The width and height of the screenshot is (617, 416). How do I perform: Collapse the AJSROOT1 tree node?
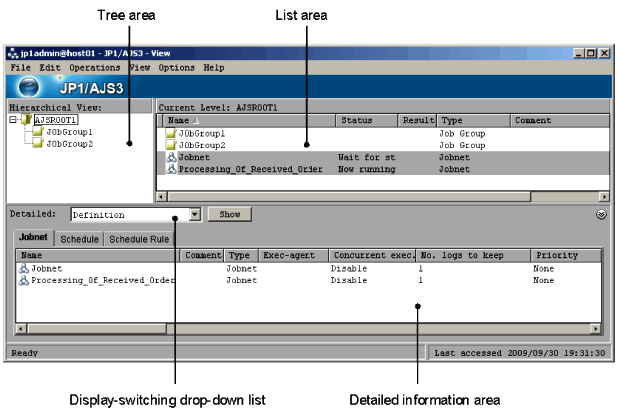(x=13, y=119)
